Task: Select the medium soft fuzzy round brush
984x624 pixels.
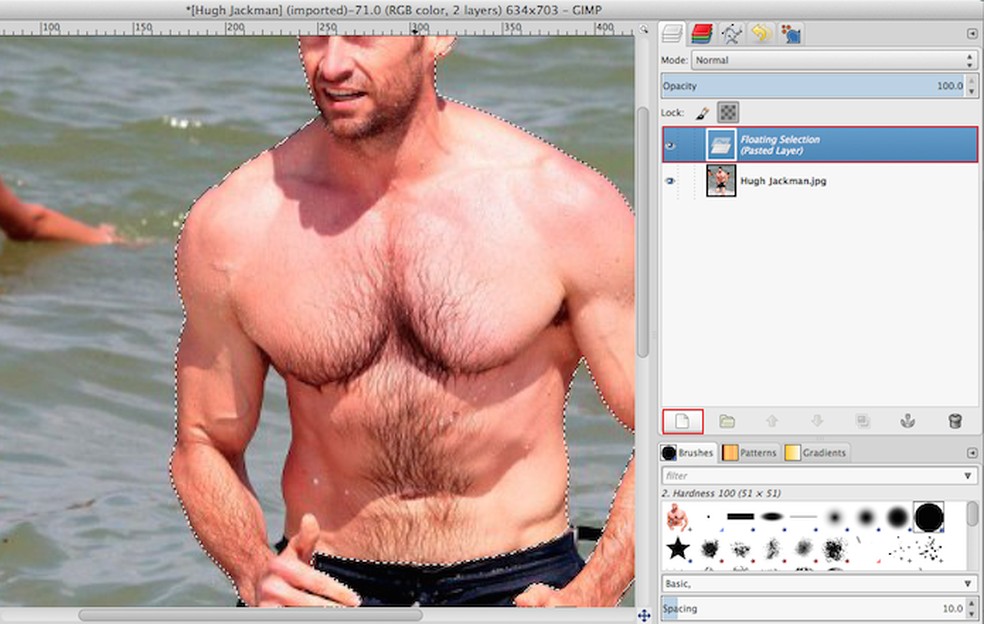Action: pyautogui.click(x=866, y=517)
